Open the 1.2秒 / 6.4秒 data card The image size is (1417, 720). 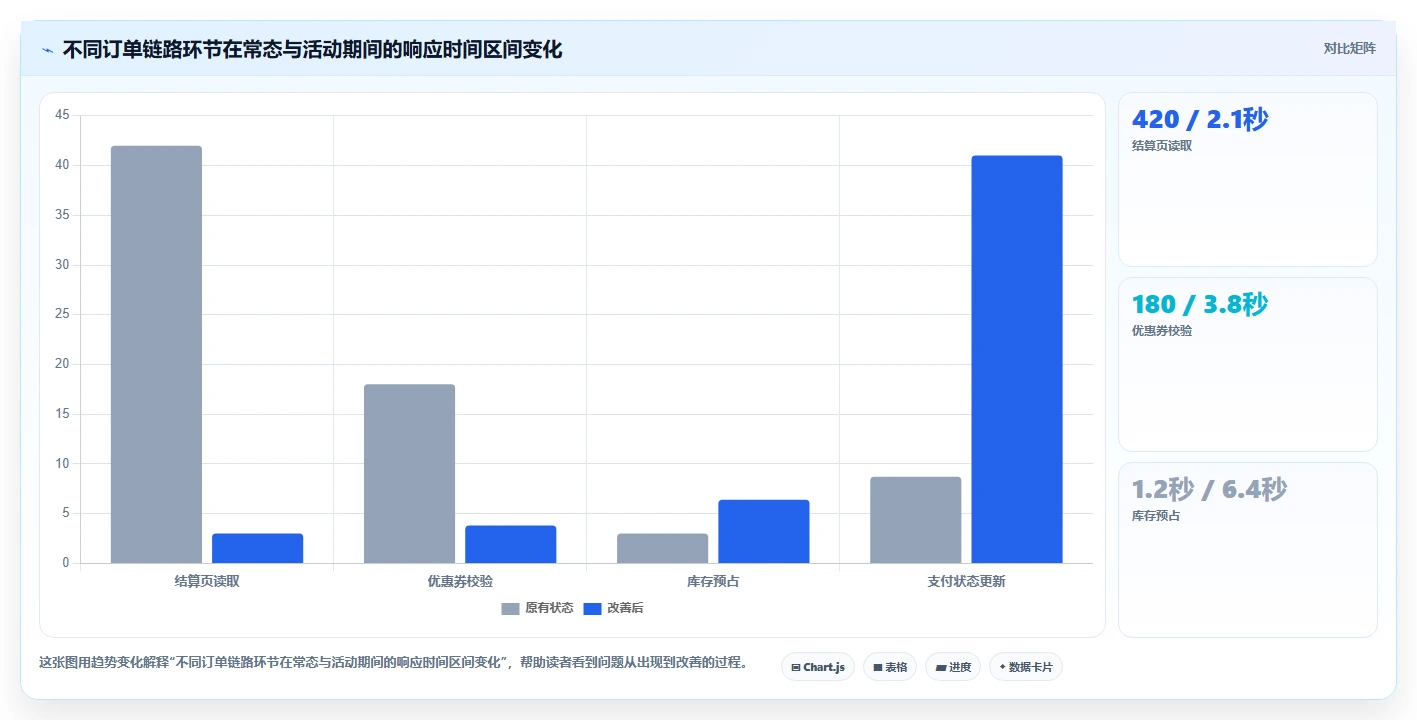1247,550
